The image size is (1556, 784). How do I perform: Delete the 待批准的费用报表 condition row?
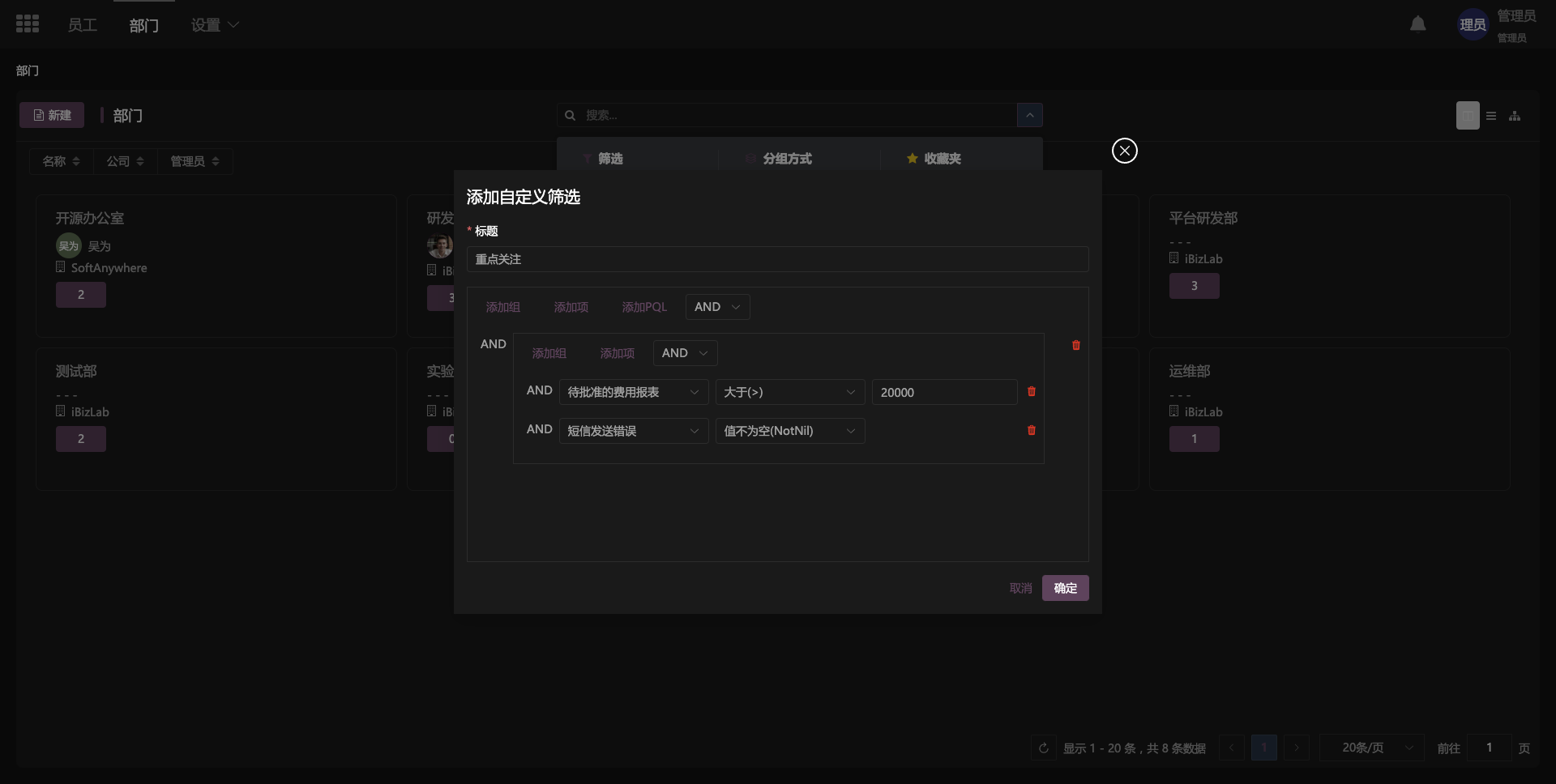click(x=1031, y=392)
